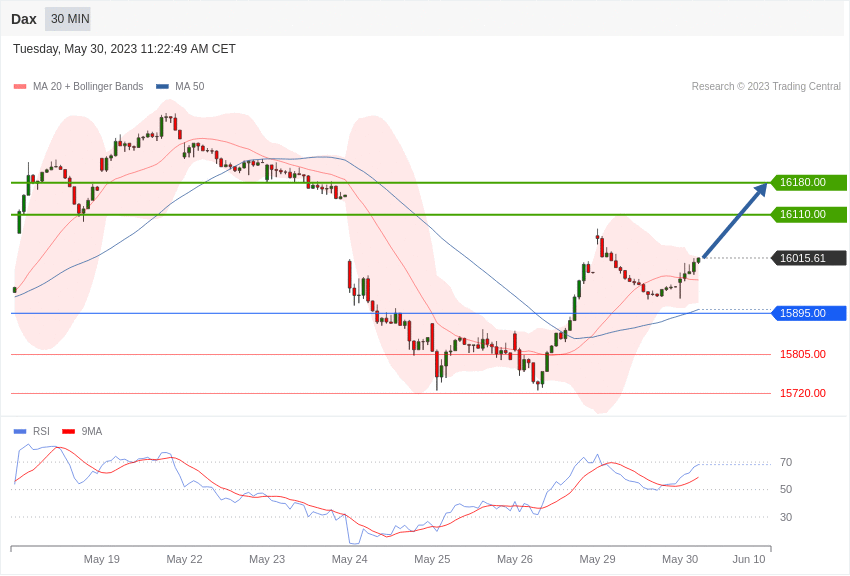Click the date 'Tuesday, May 30, 2023 11:22:49 AM CET'
Image resolution: width=850 pixels, height=576 pixels.
[124, 49]
